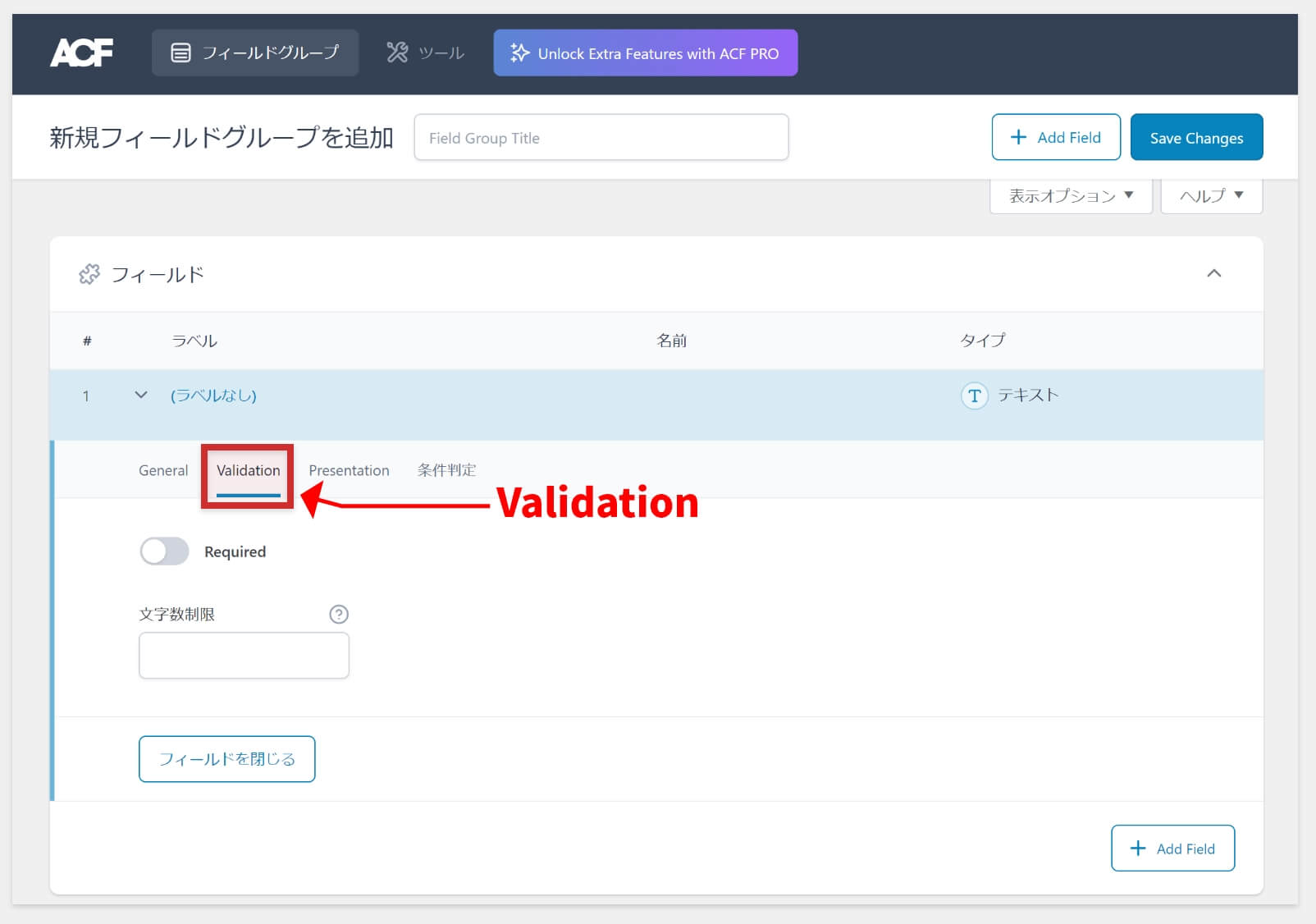Image resolution: width=1316 pixels, height=924 pixels.
Task: Click the タイプ column header
Action: tap(982, 341)
